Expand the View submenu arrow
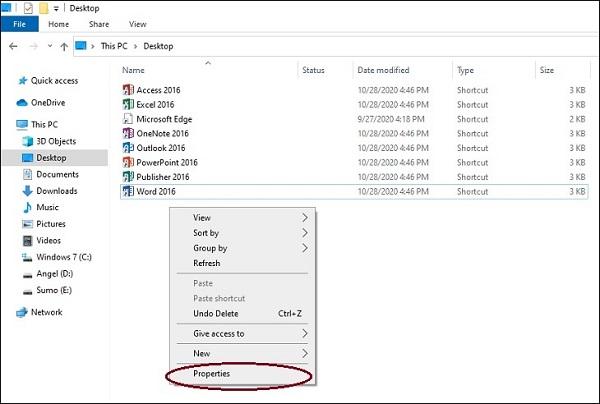This screenshot has height=404, width=600. point(305,218)
